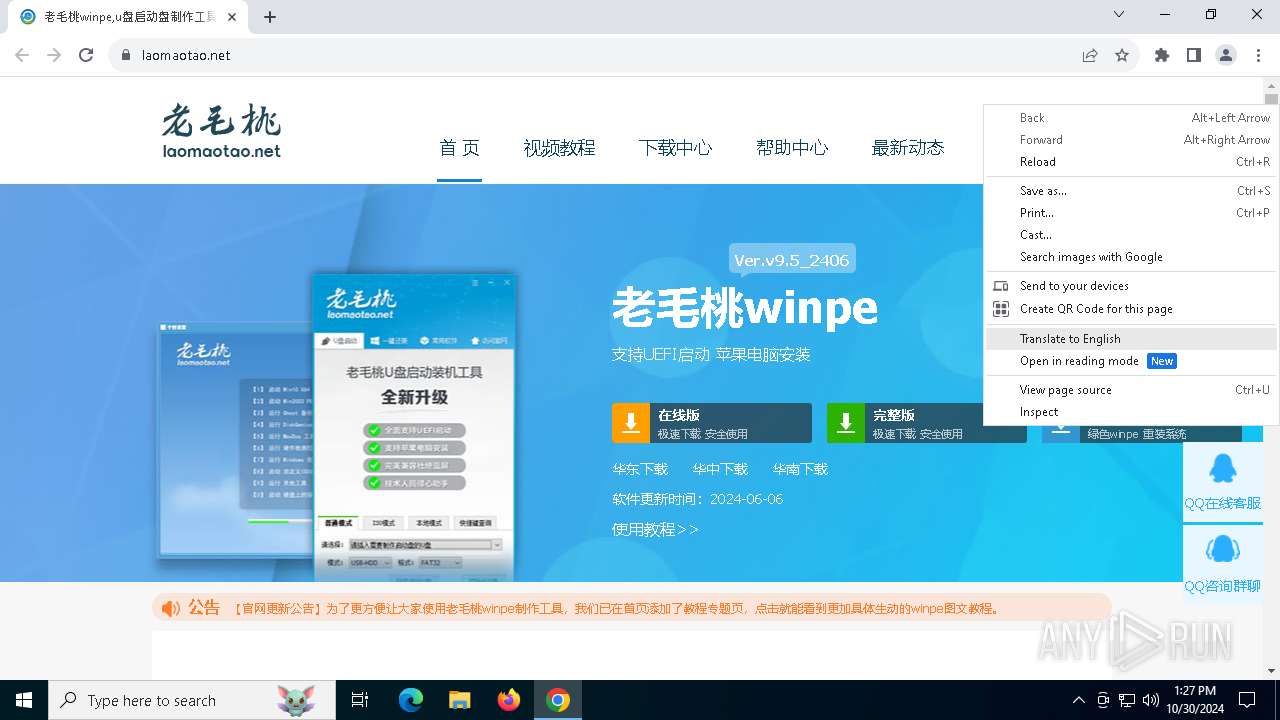Click the Windows search box
Image resolution: width=1280 pixels, height=720 pixels.
tap(191, 700)
